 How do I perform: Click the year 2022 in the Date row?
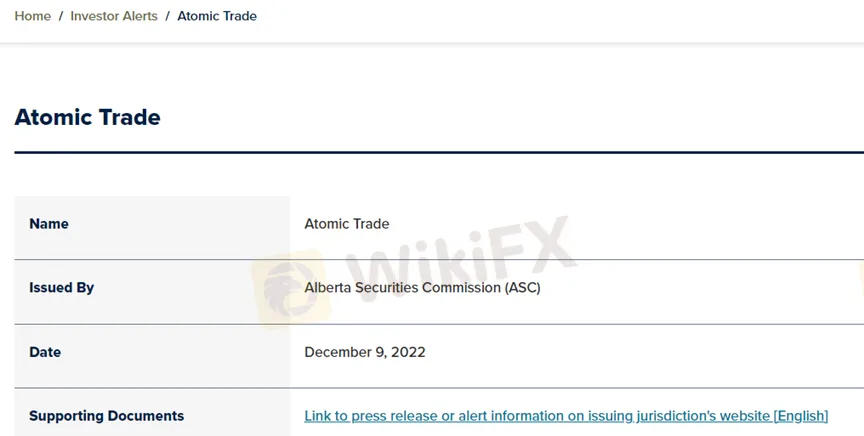click(408, 352)
